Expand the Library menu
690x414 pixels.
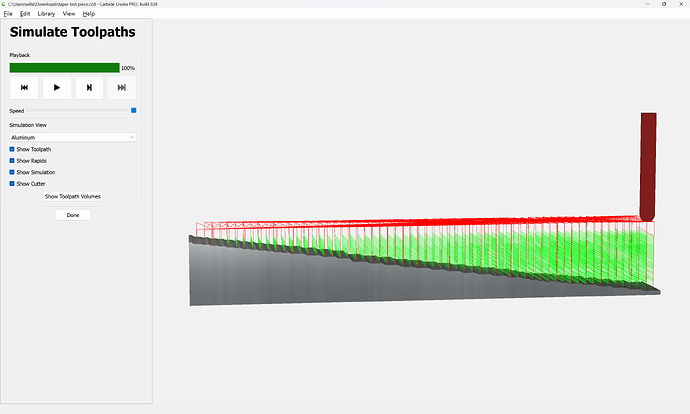pos(46,14)
